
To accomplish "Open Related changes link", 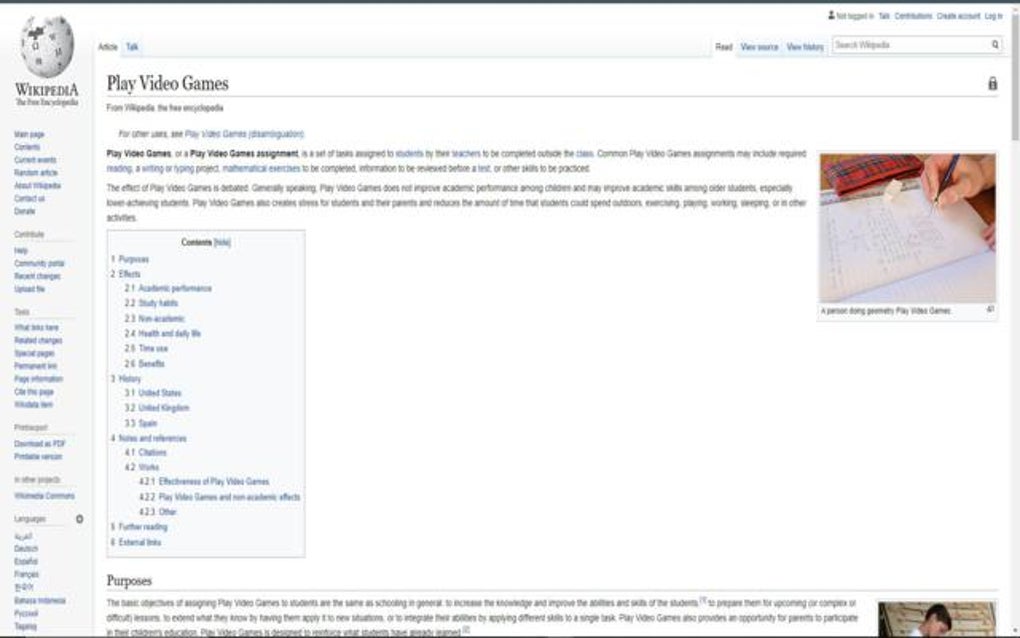I will pos(38,341).
